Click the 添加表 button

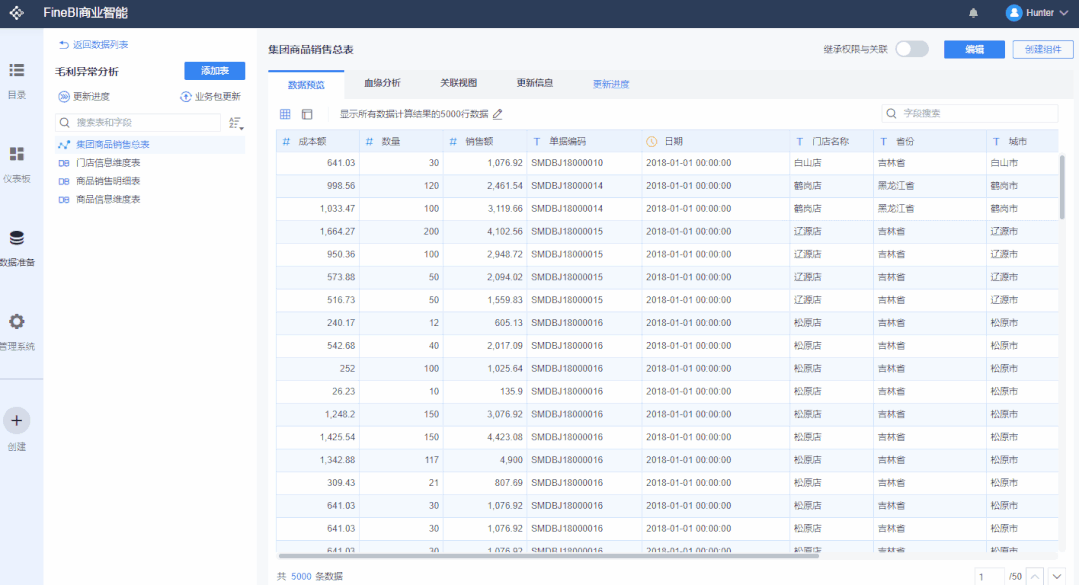tap(215, 71)
